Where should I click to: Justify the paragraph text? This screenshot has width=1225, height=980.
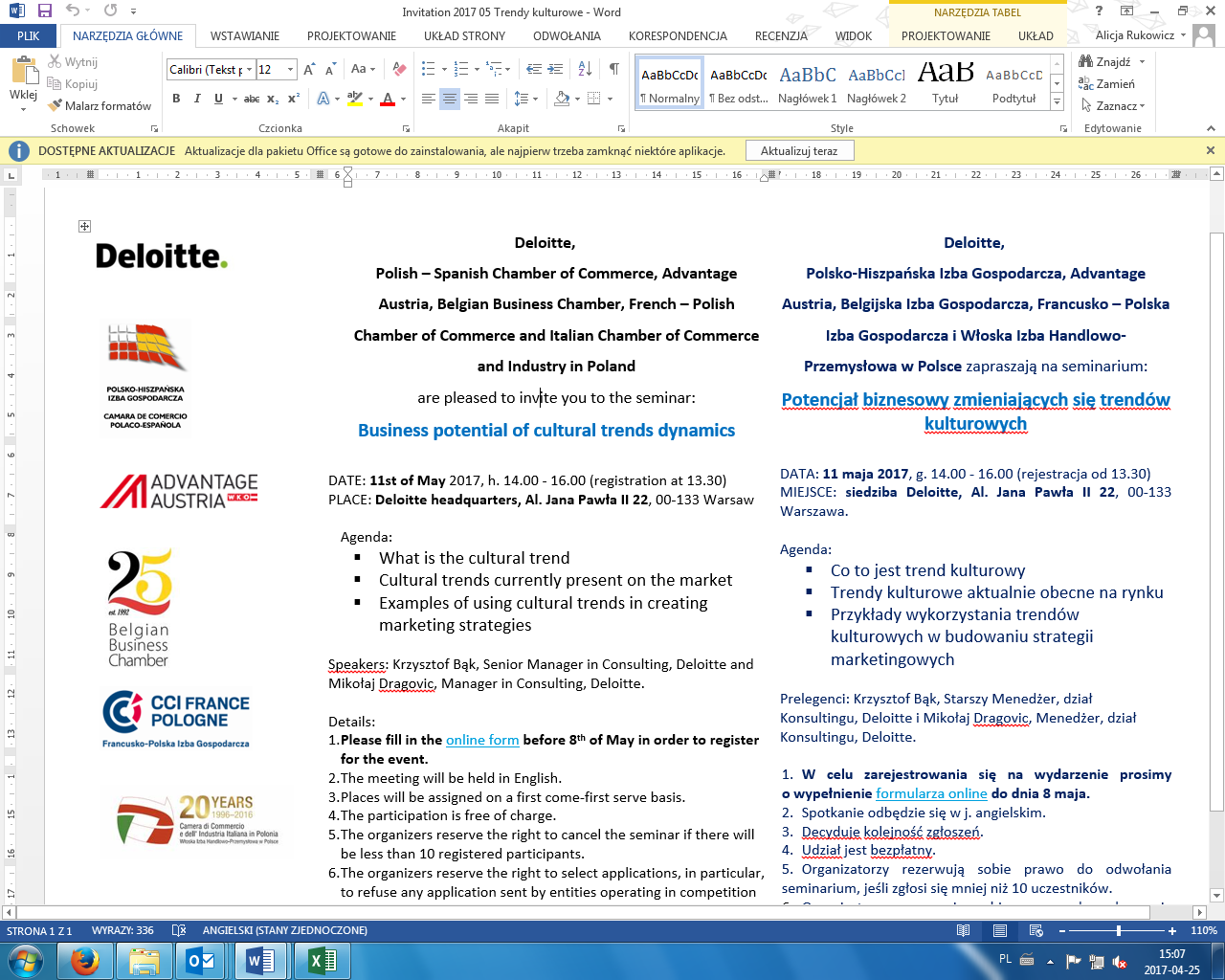point(492,99)
